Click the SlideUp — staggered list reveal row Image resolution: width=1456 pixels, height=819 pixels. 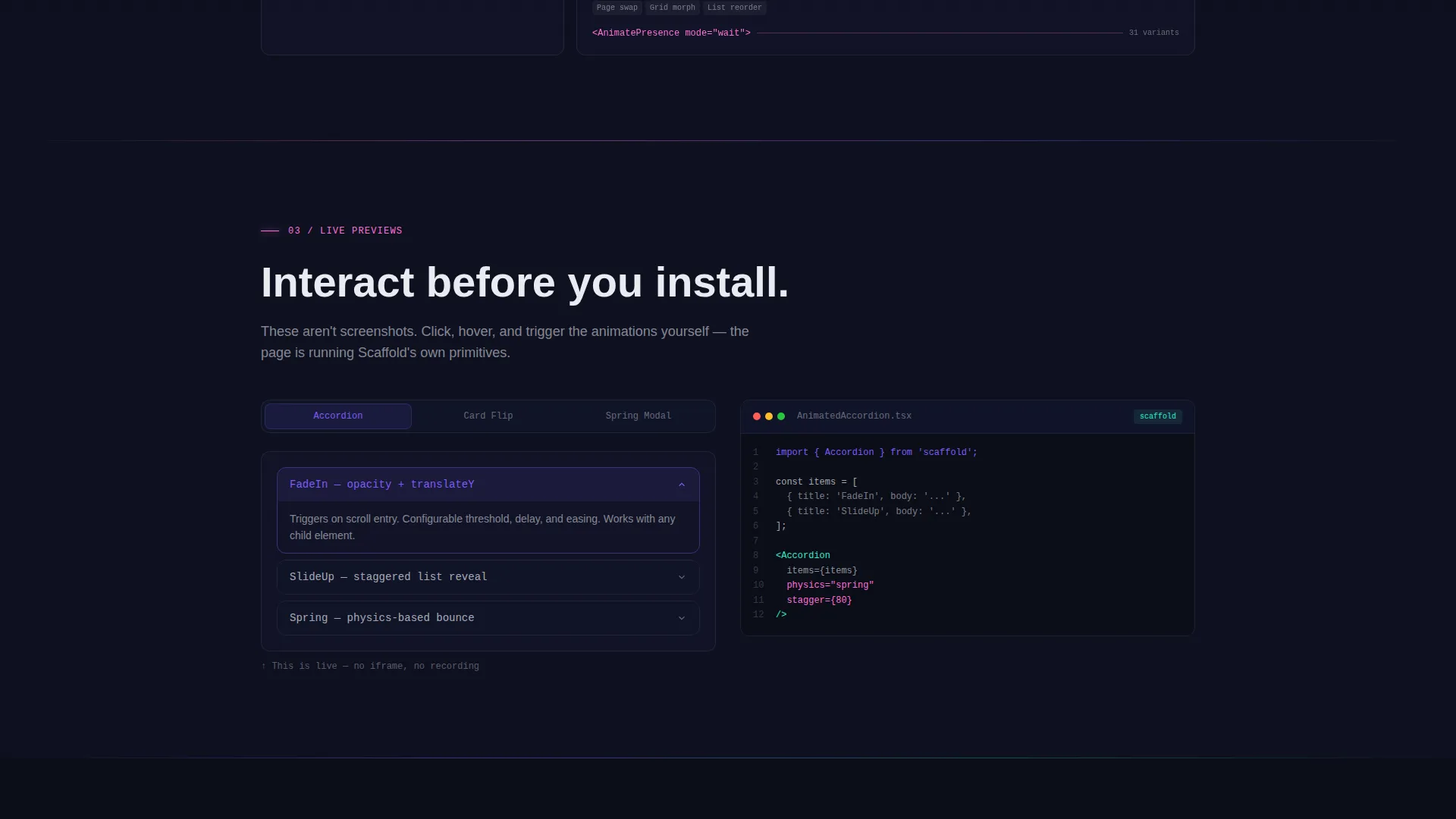coord(488,577)
